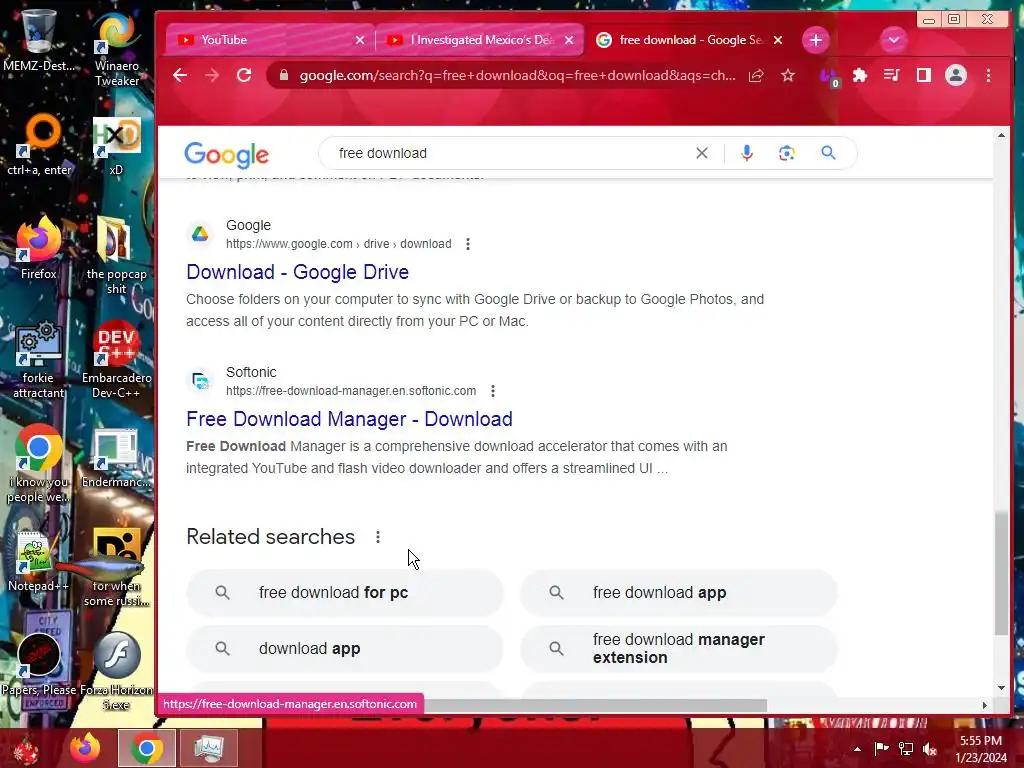Select Firefox desktop shortcut
1024x768 pixels.
click(x=39, y=248)
